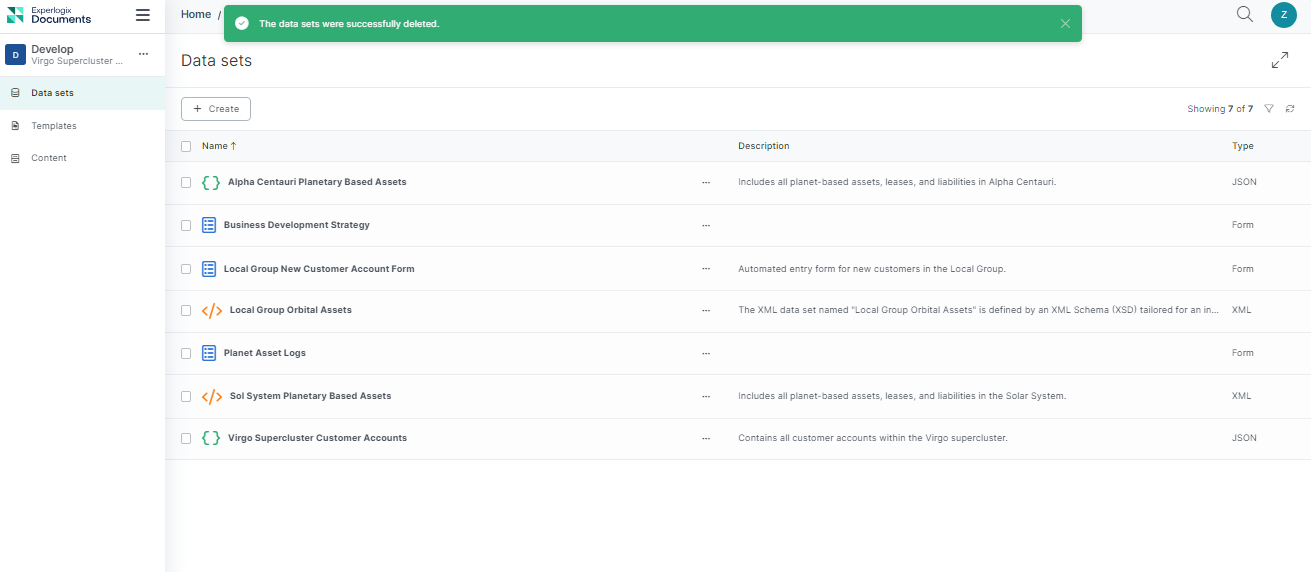Open more options for Develop workspace
The width and height of the screenshot is (1311, 572).
(143, 54)
